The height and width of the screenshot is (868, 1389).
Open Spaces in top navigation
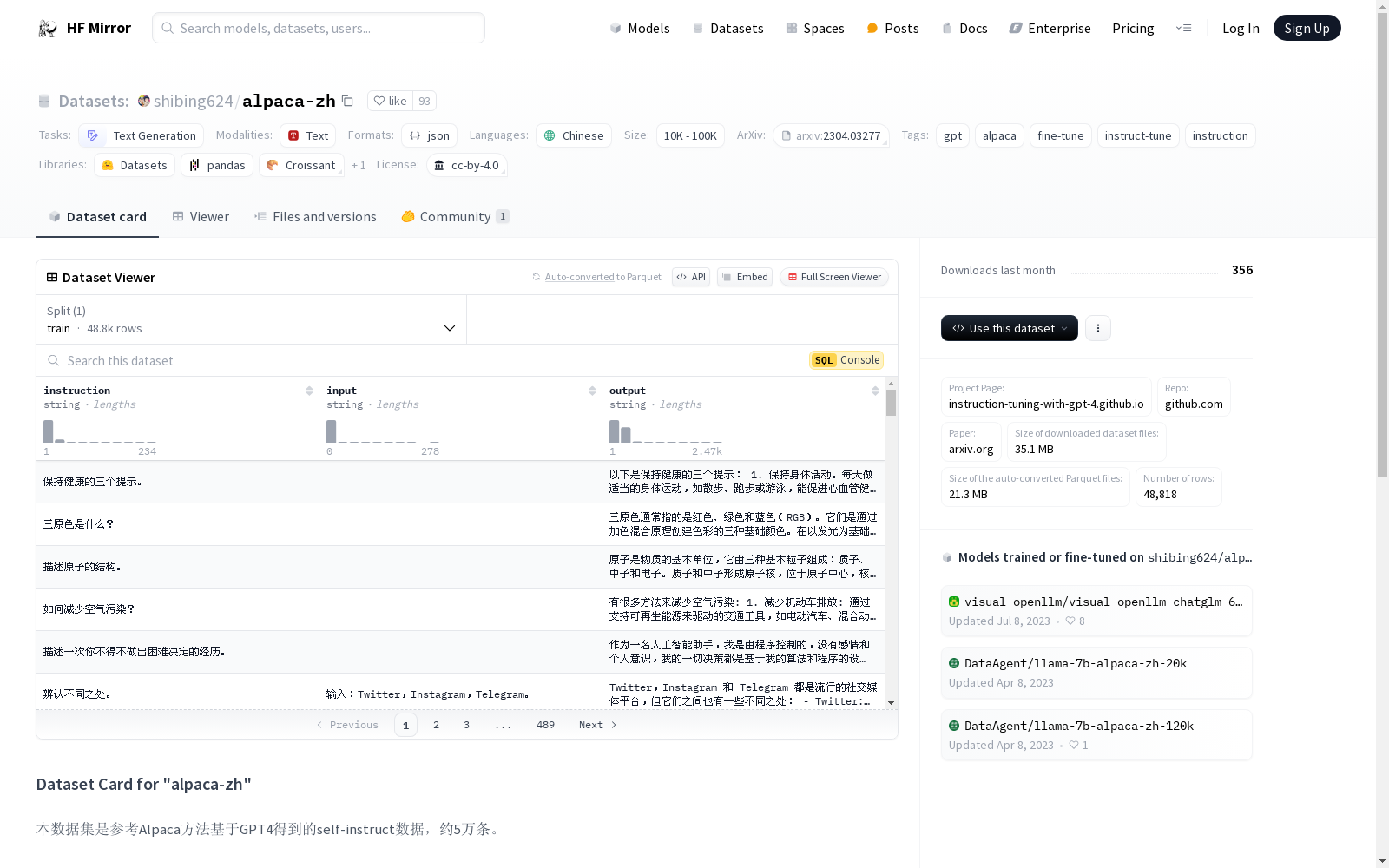point(814,28)
